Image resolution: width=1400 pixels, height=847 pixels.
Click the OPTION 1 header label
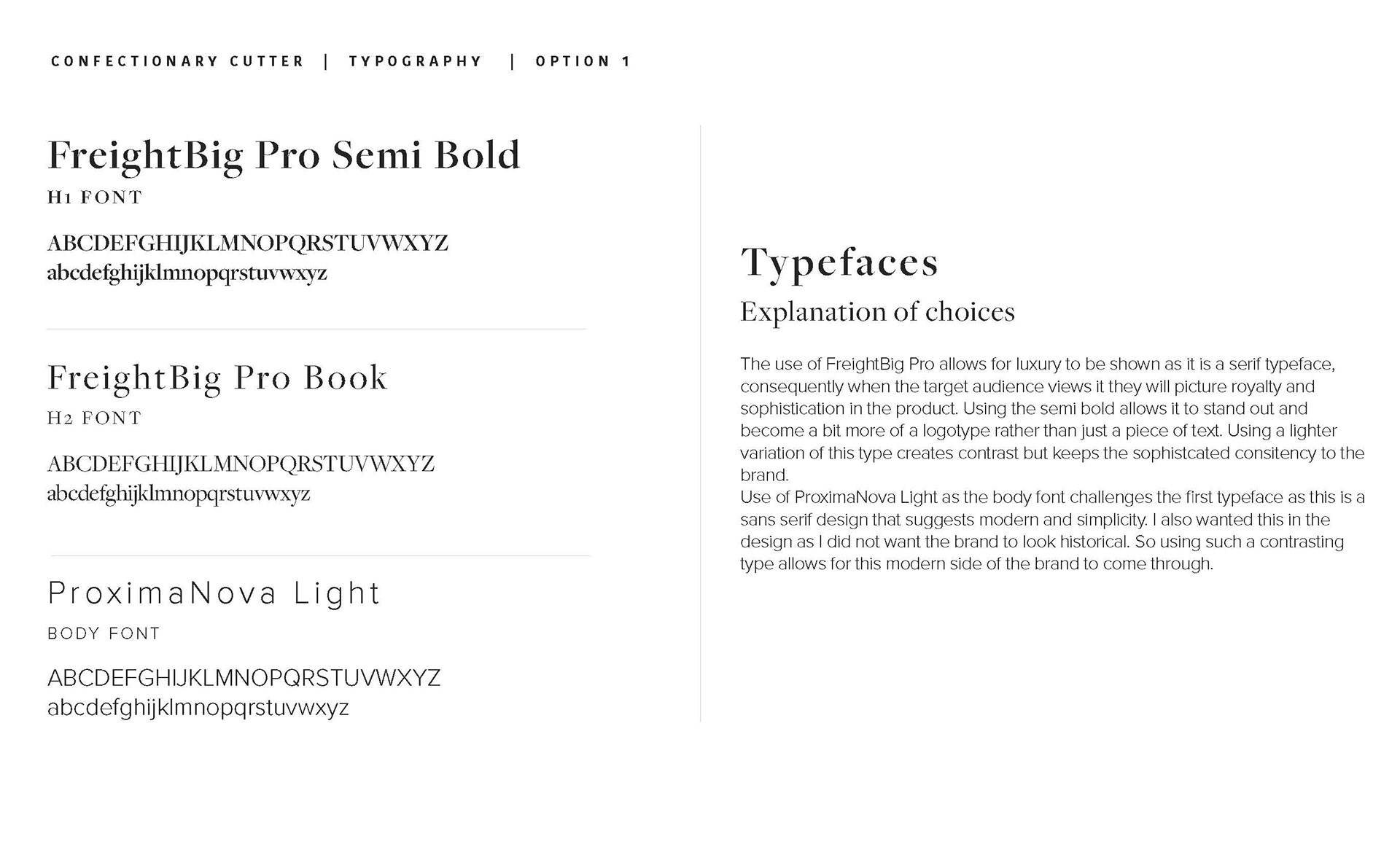click(583, 61)
